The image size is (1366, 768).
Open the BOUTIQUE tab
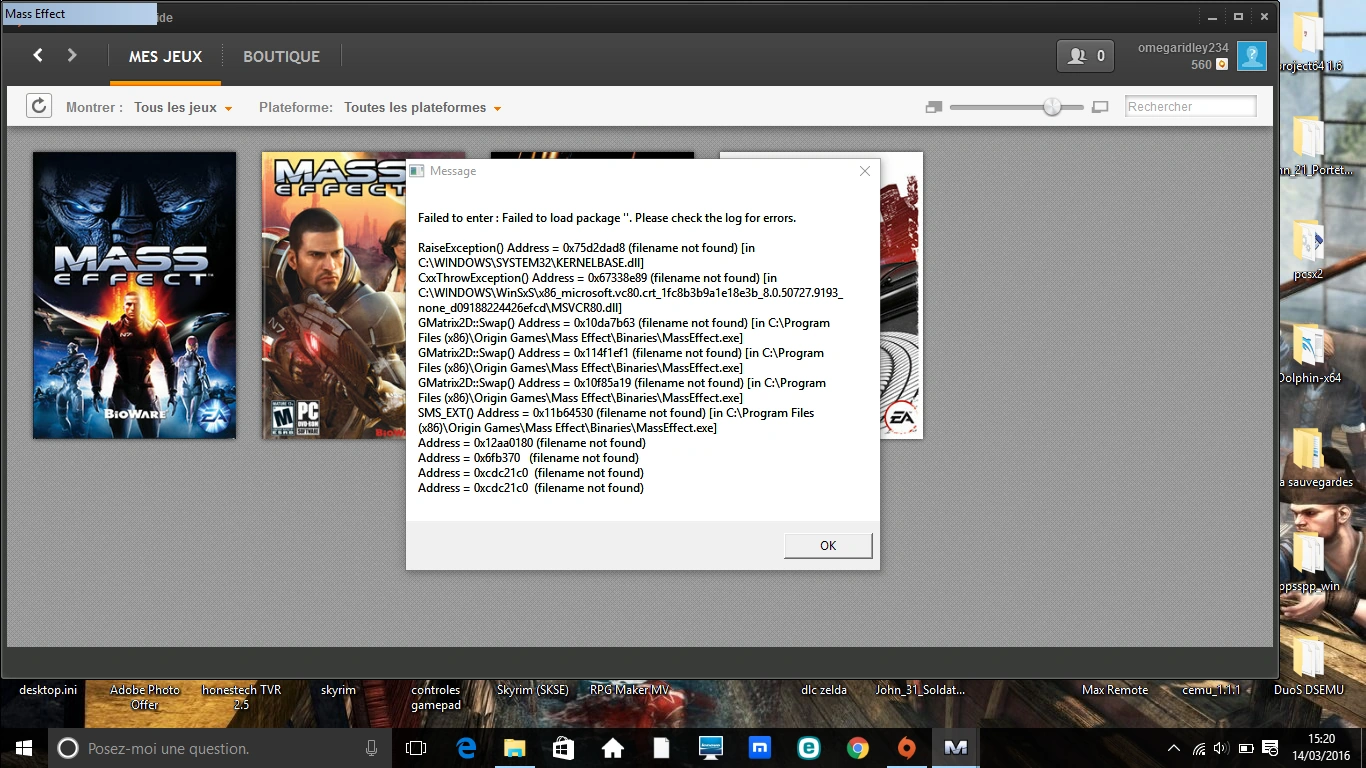[x=281, y=57]
